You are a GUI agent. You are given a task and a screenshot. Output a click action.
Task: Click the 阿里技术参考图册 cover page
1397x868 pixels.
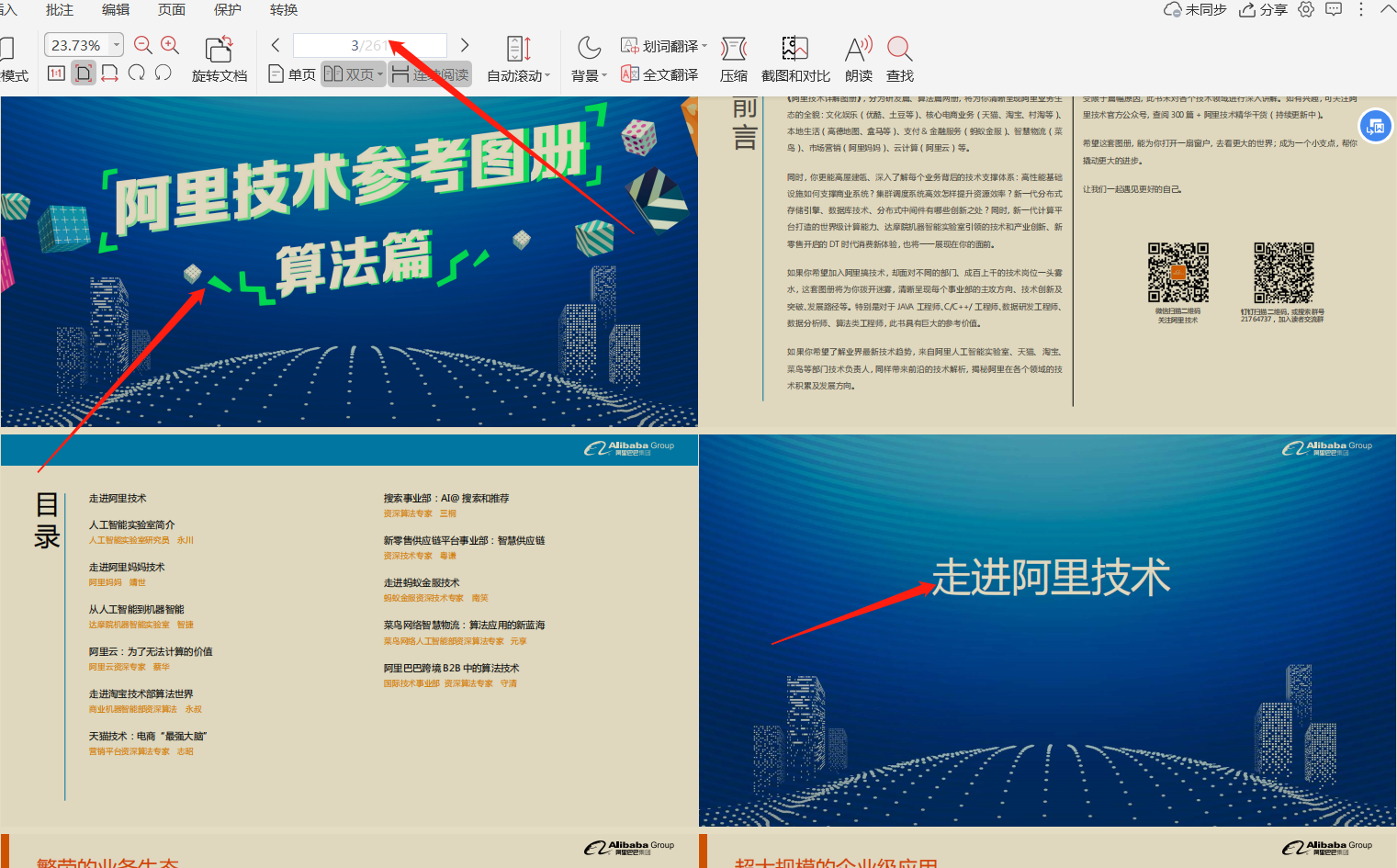click(349, 262)
